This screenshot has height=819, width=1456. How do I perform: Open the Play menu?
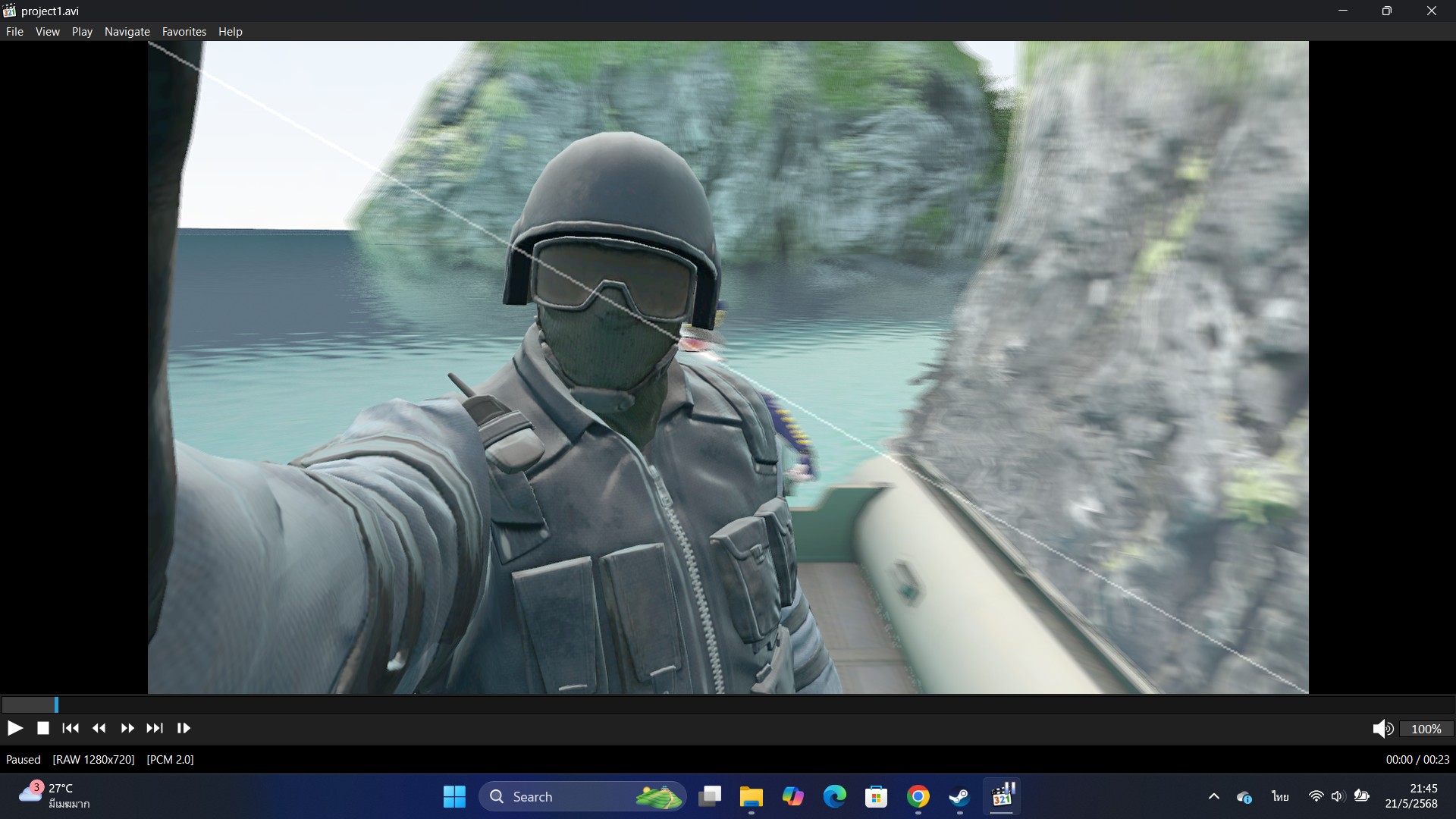tap(82, 31)
